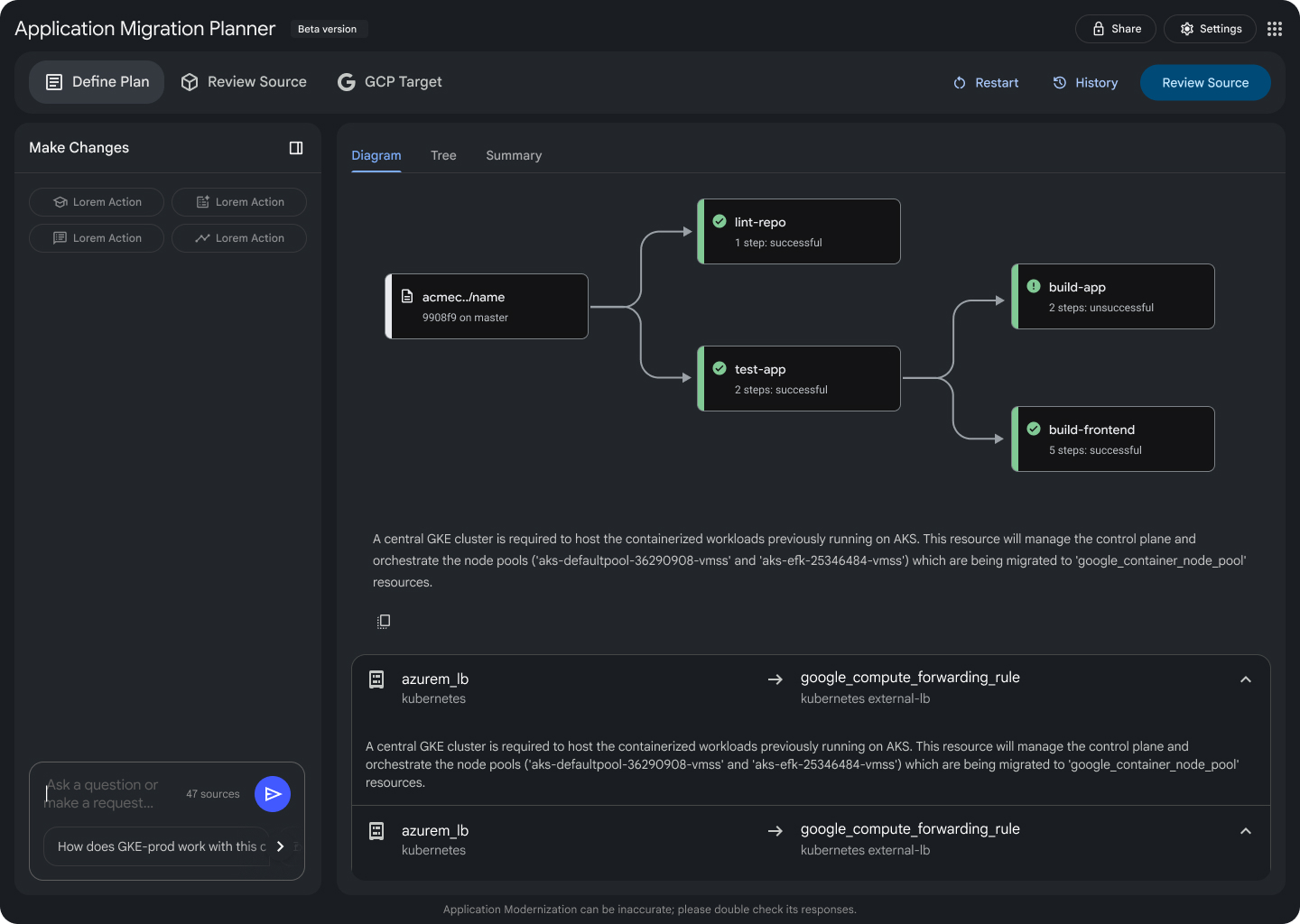The width and height of the screenshot is (1300, 924).
Task: Click the blue Review Source button
Action: (x=1204, y=83)
